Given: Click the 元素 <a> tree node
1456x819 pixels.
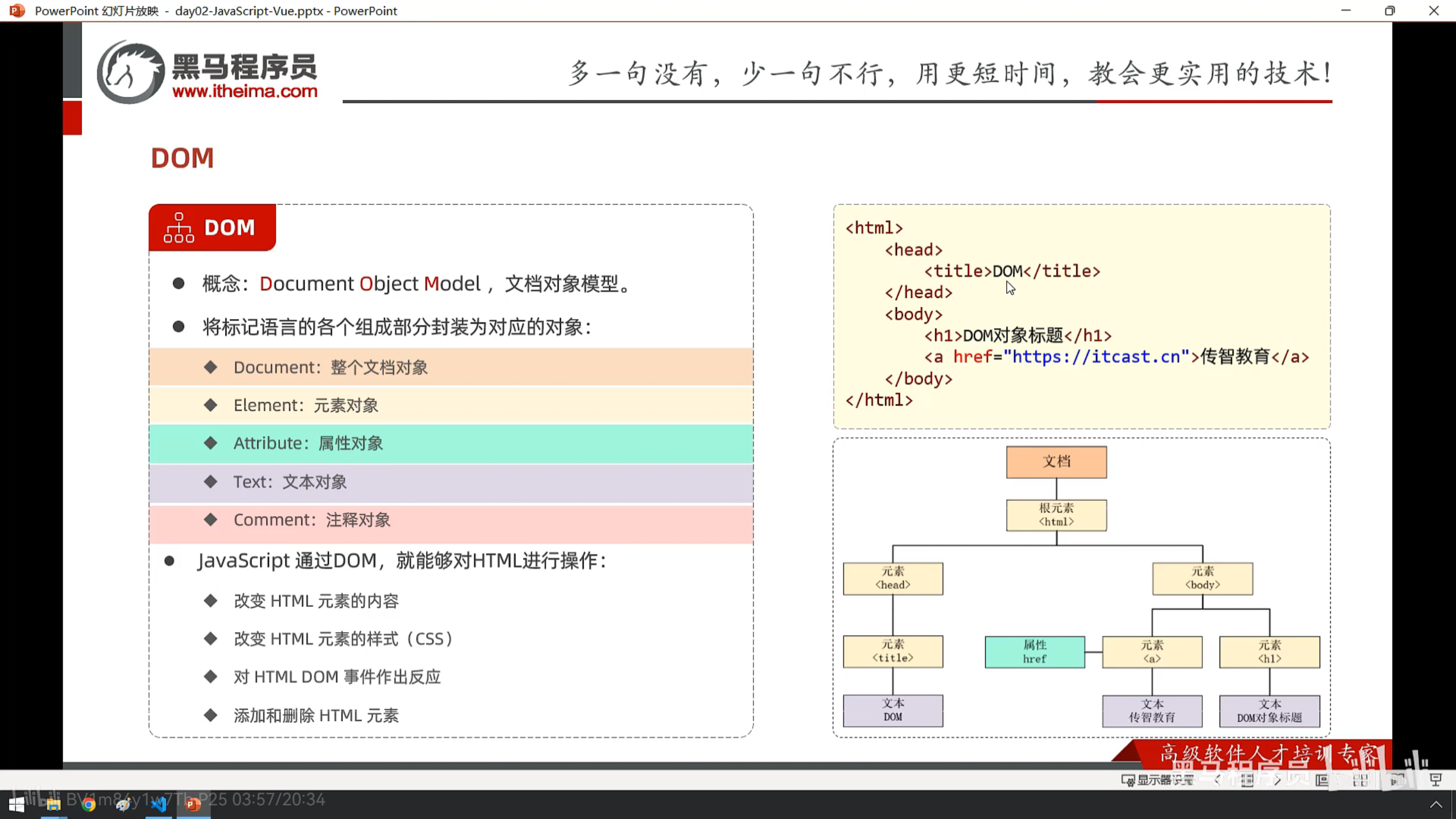Looking at the screenshot, I should click(1152, 652).
